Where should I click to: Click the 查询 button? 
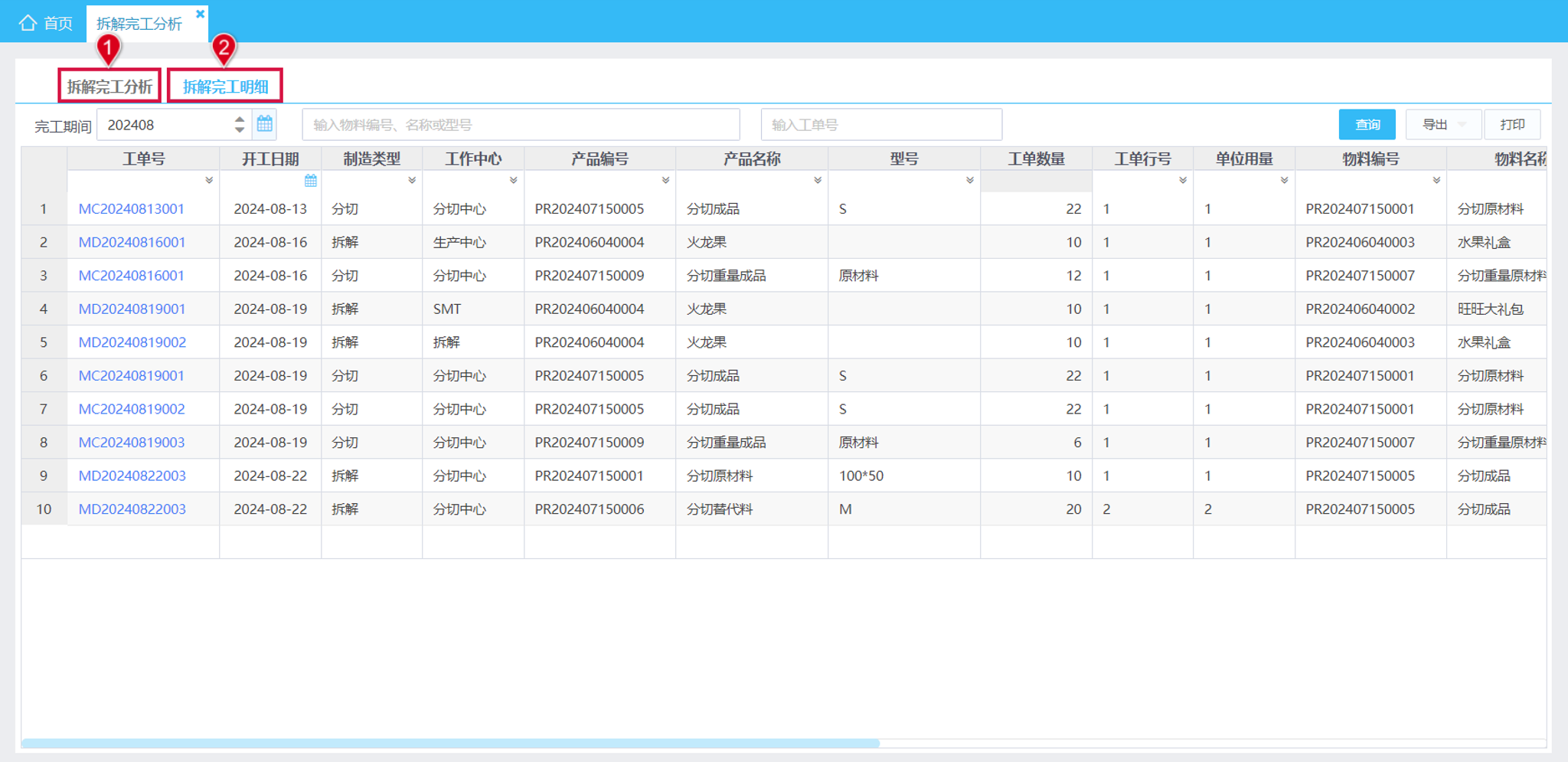click(1367, 124)
